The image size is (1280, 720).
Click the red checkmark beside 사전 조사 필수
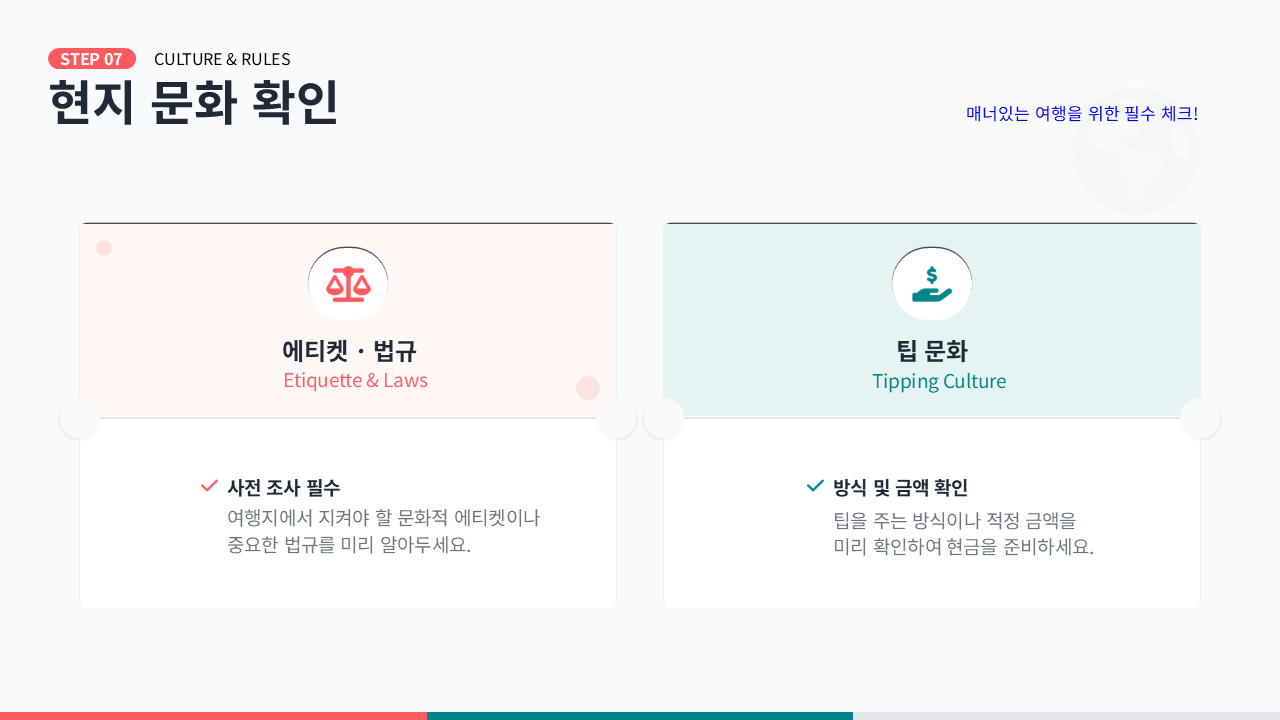coord(209,486)
